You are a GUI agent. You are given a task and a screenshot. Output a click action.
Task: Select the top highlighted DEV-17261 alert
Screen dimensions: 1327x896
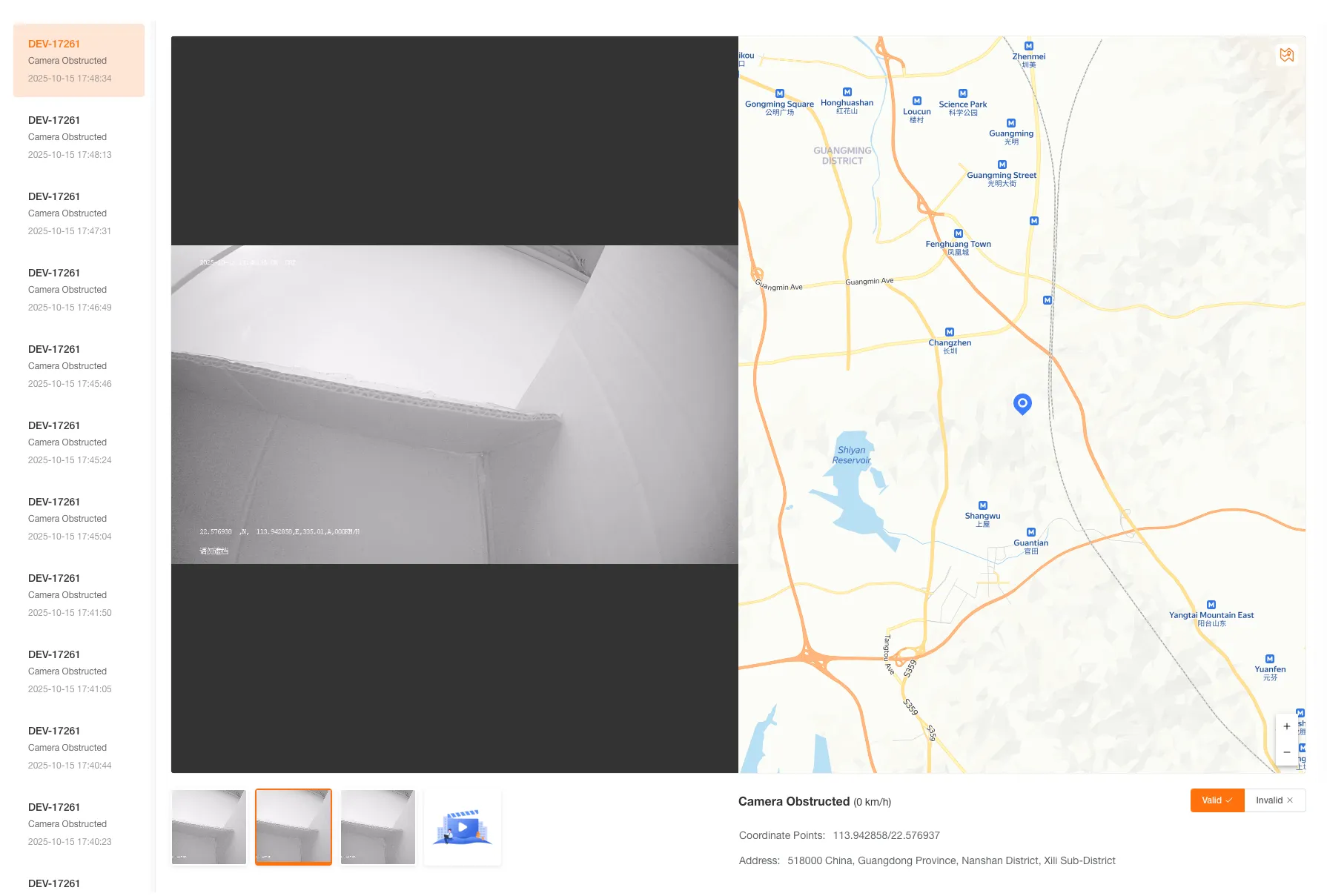pyautogui.click(x=78, y=60)
